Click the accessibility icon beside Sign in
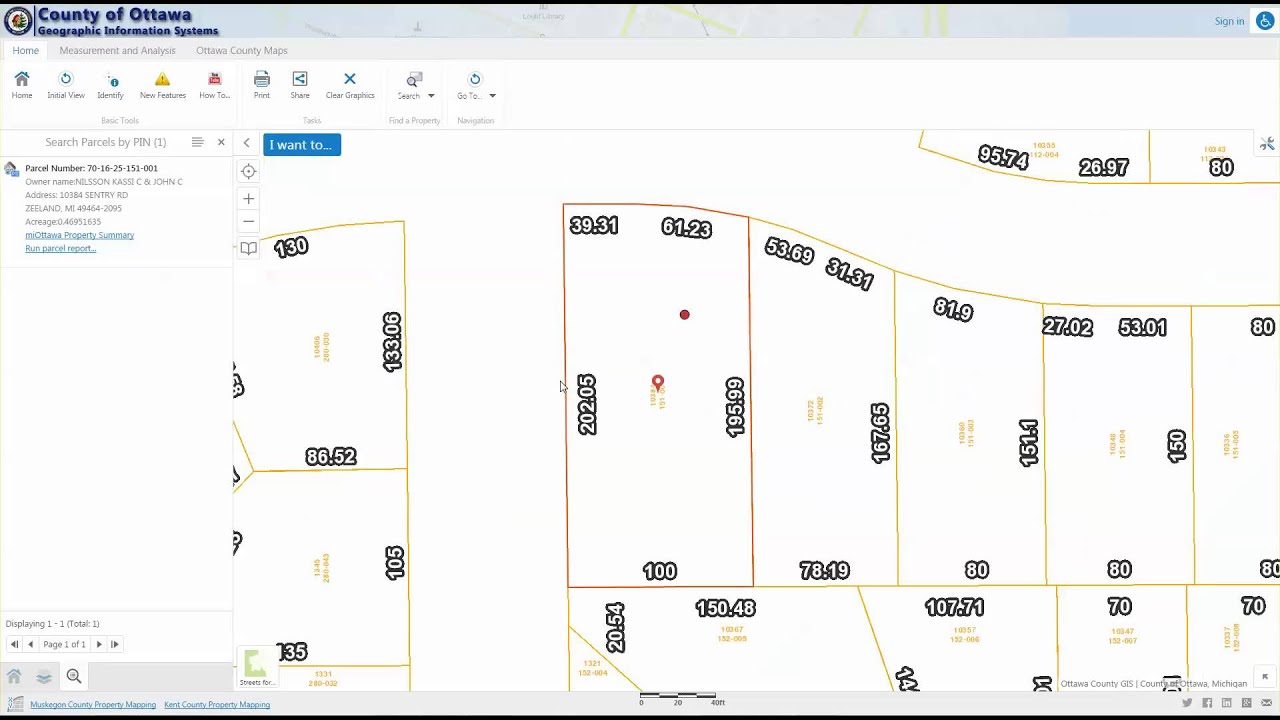Viewport: 1280px width, 720px height. (1265, 21)
